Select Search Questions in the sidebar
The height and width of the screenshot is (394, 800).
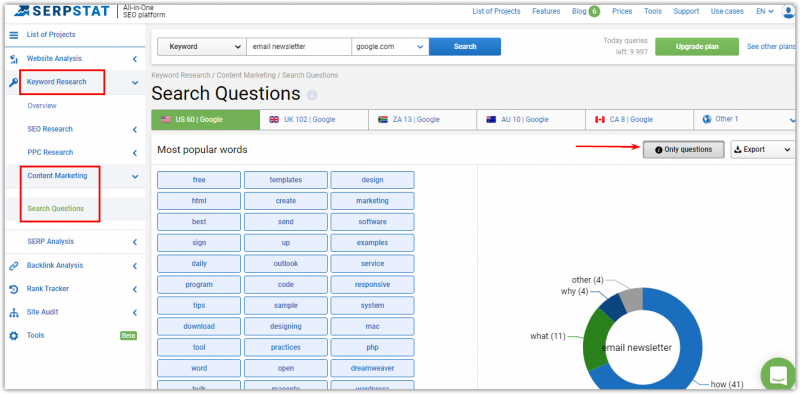coord(56,208)
